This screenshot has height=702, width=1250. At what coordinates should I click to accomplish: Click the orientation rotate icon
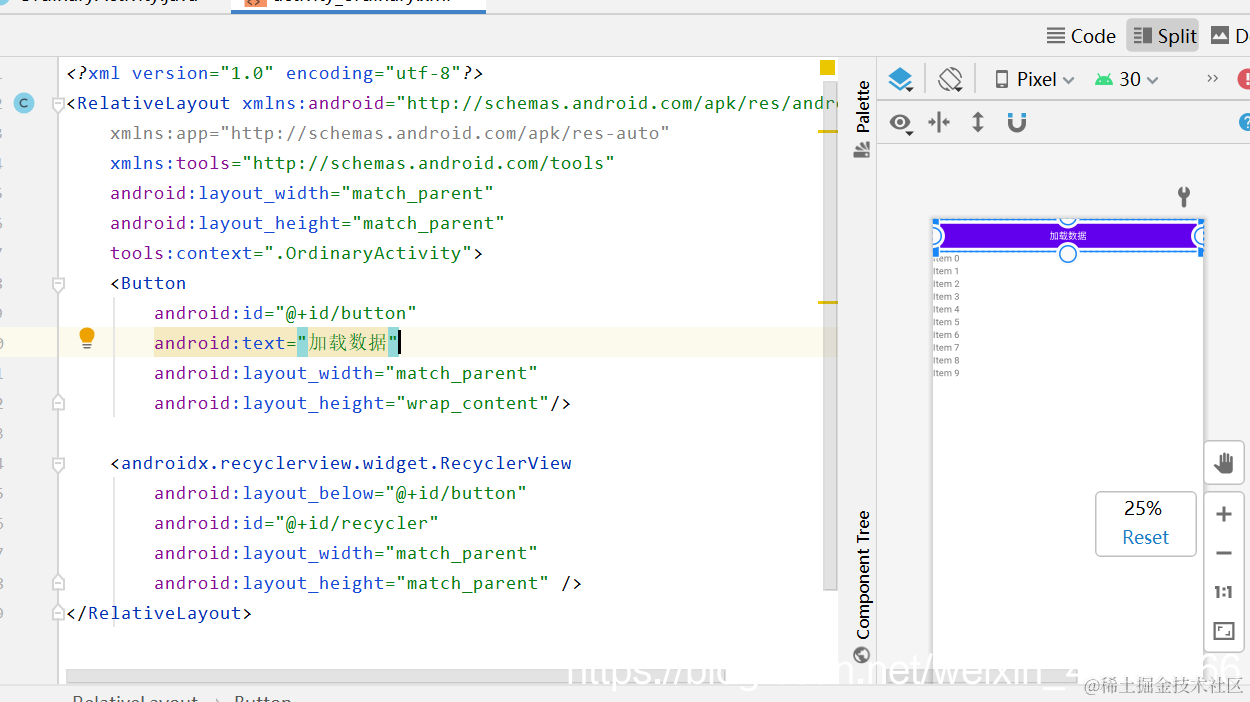coord(950,79)
